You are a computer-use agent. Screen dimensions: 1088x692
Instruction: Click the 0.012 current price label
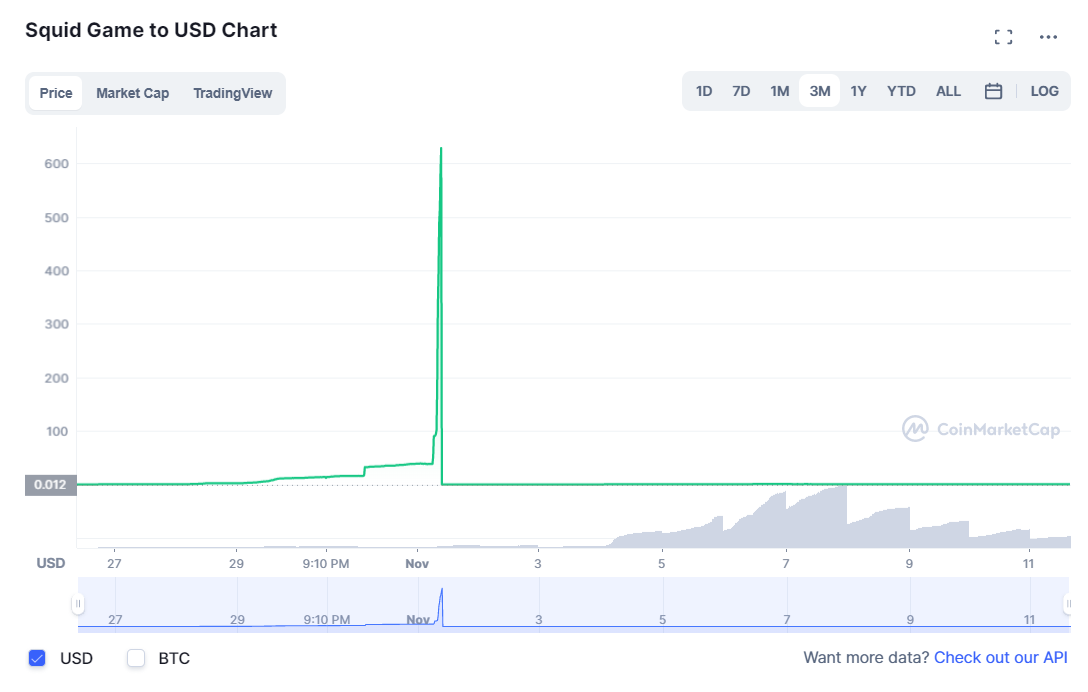point(51,484)
